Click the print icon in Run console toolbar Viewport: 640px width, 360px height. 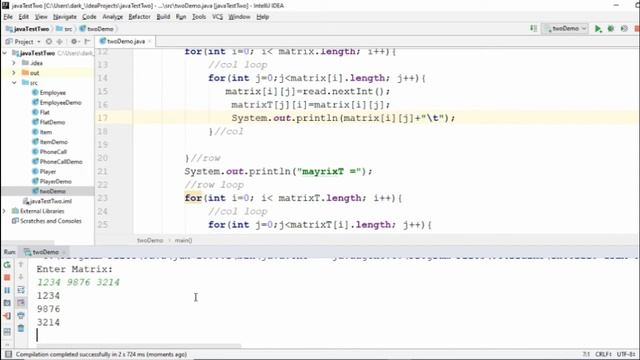coord(21,316)
